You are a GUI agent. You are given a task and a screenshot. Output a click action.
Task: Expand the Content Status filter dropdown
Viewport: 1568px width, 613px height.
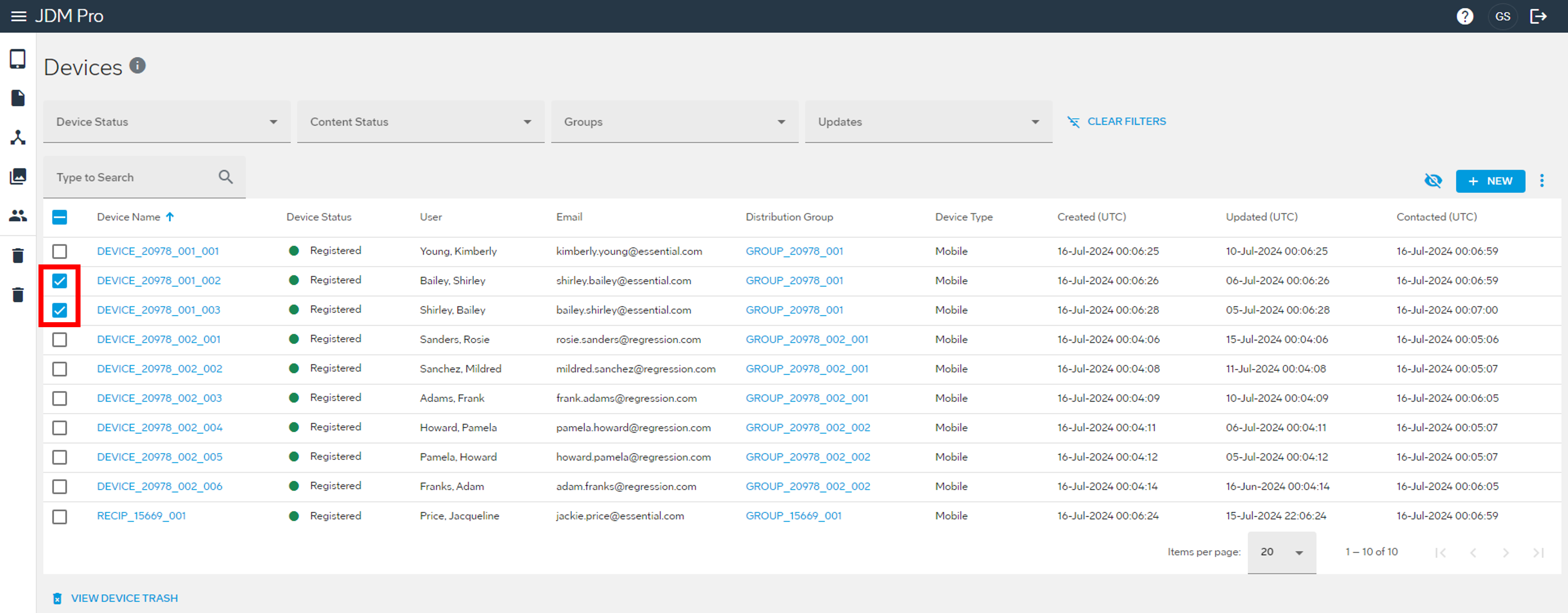pyautogui.click(x=421, y=122)
